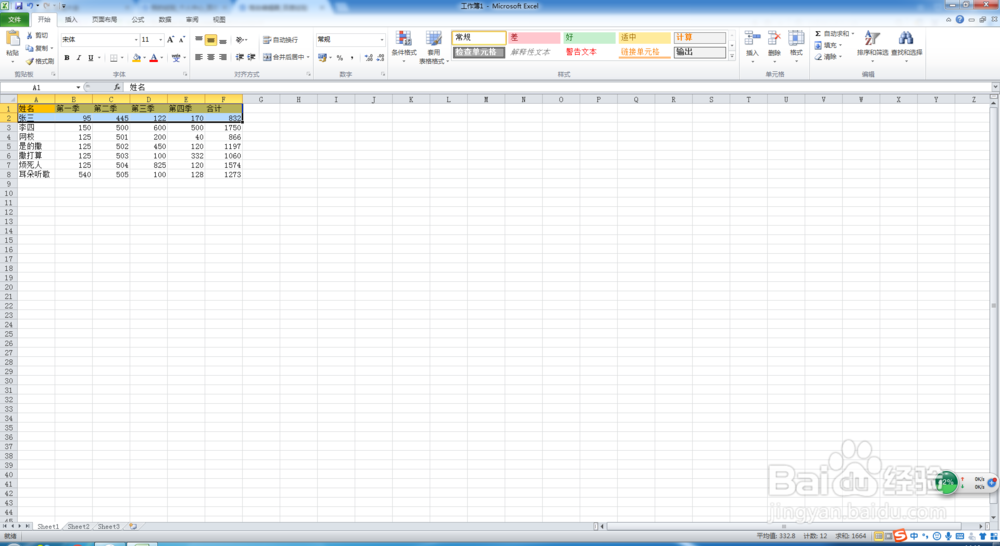1000x546 pixels.
Task: Open the File (文件) tab
Action: tap(14, 20)
